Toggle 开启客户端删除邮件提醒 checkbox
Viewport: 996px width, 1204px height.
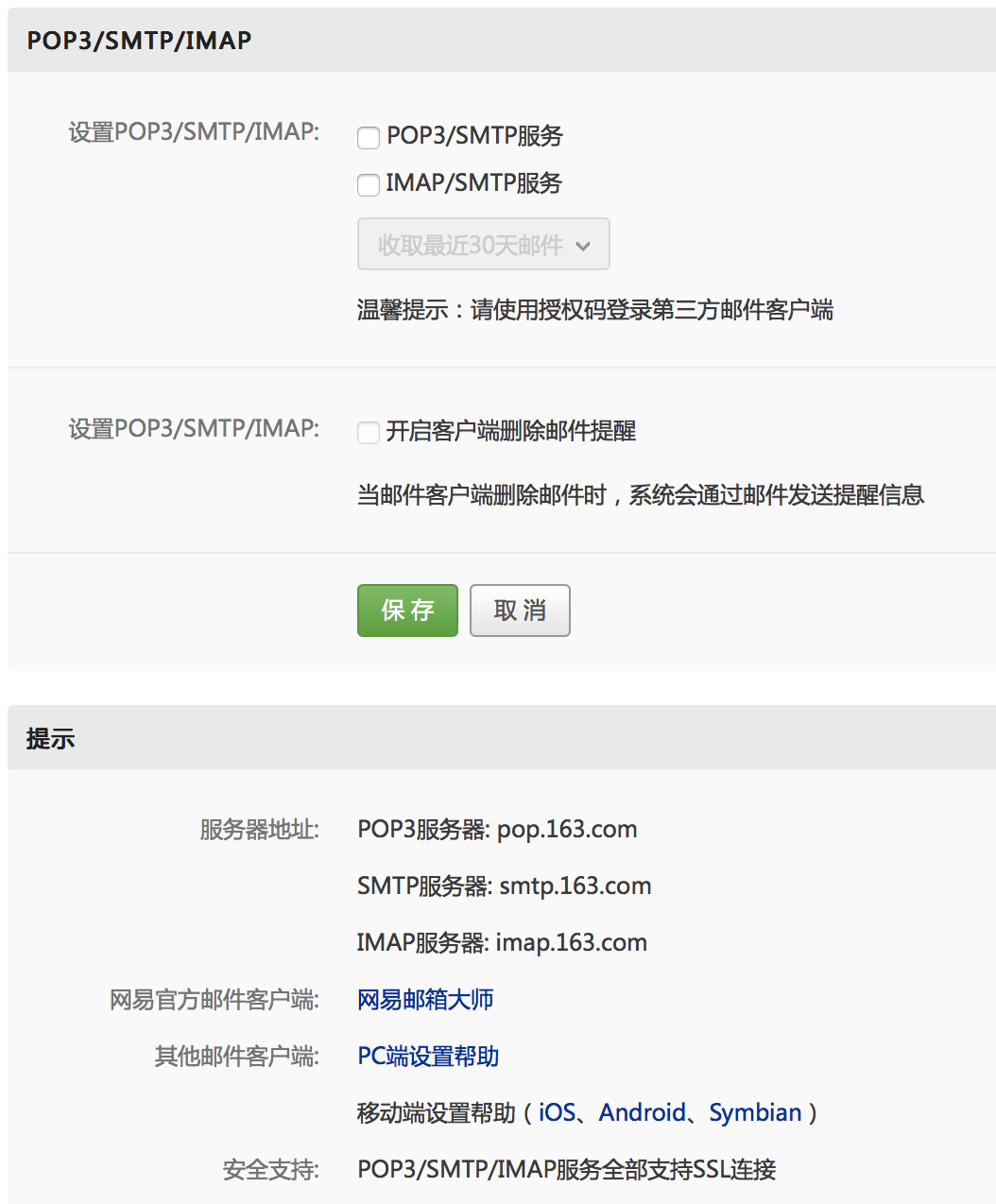[369, 433]
